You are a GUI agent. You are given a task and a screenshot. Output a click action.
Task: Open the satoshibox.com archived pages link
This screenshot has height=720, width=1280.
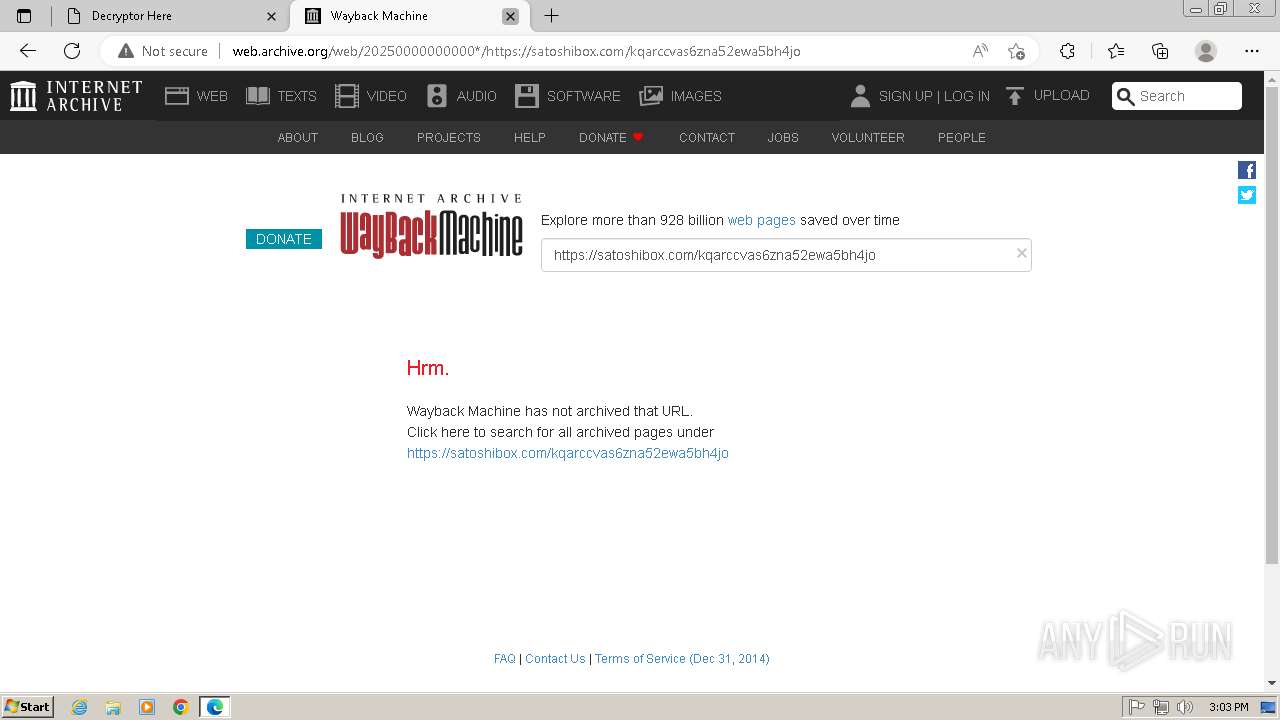coord(568,453)
